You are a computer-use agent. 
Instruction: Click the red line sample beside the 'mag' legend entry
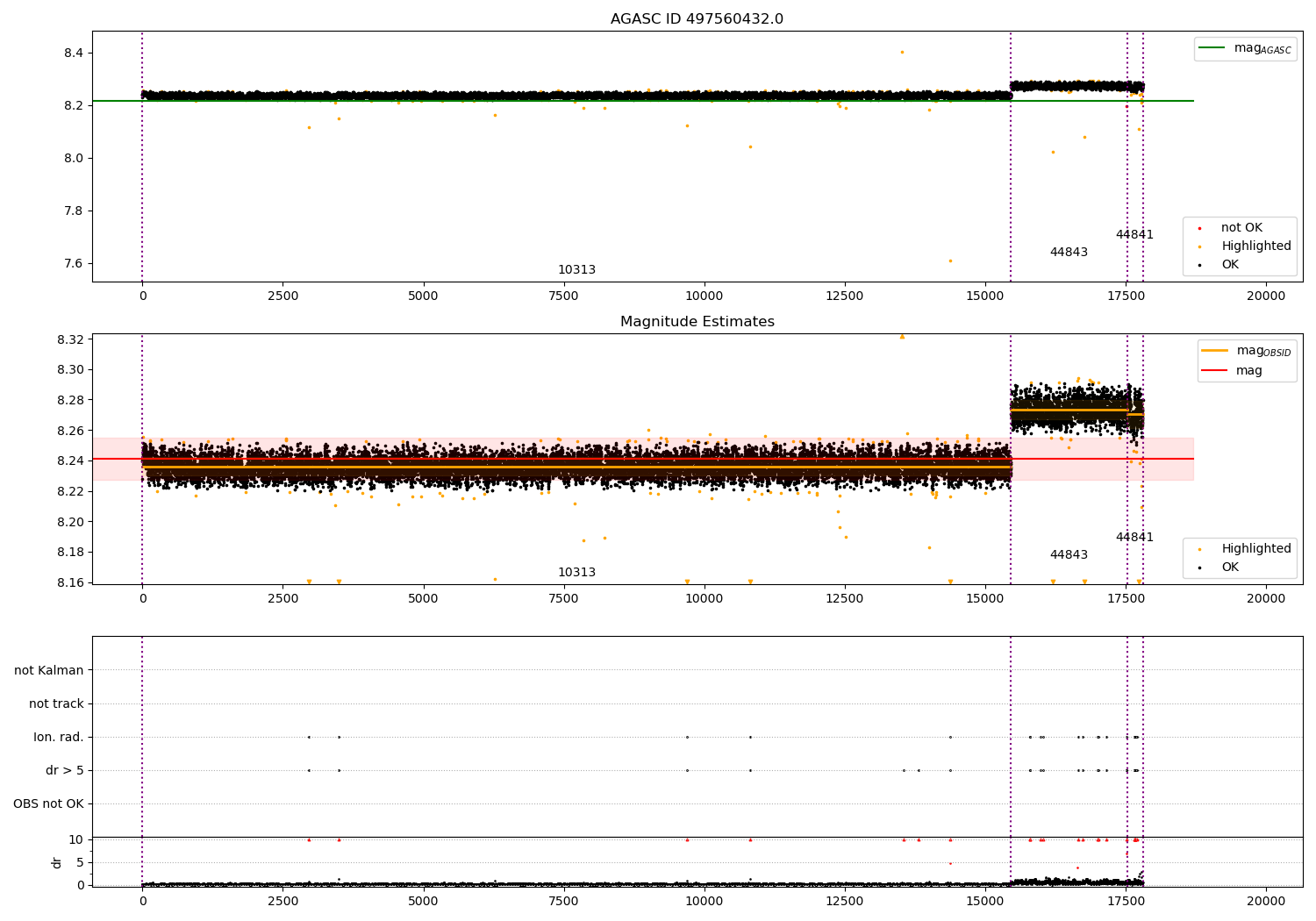click(1215, 371)
